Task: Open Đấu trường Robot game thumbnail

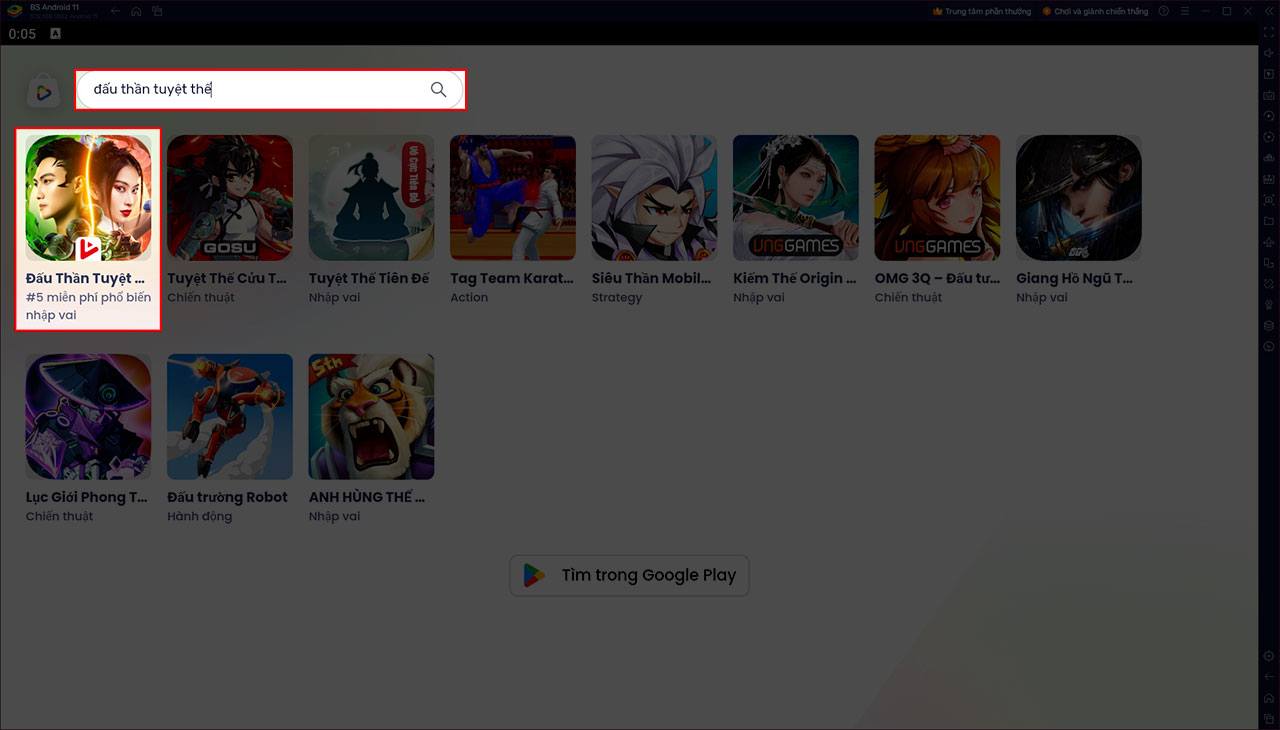Action: (230, 417)
